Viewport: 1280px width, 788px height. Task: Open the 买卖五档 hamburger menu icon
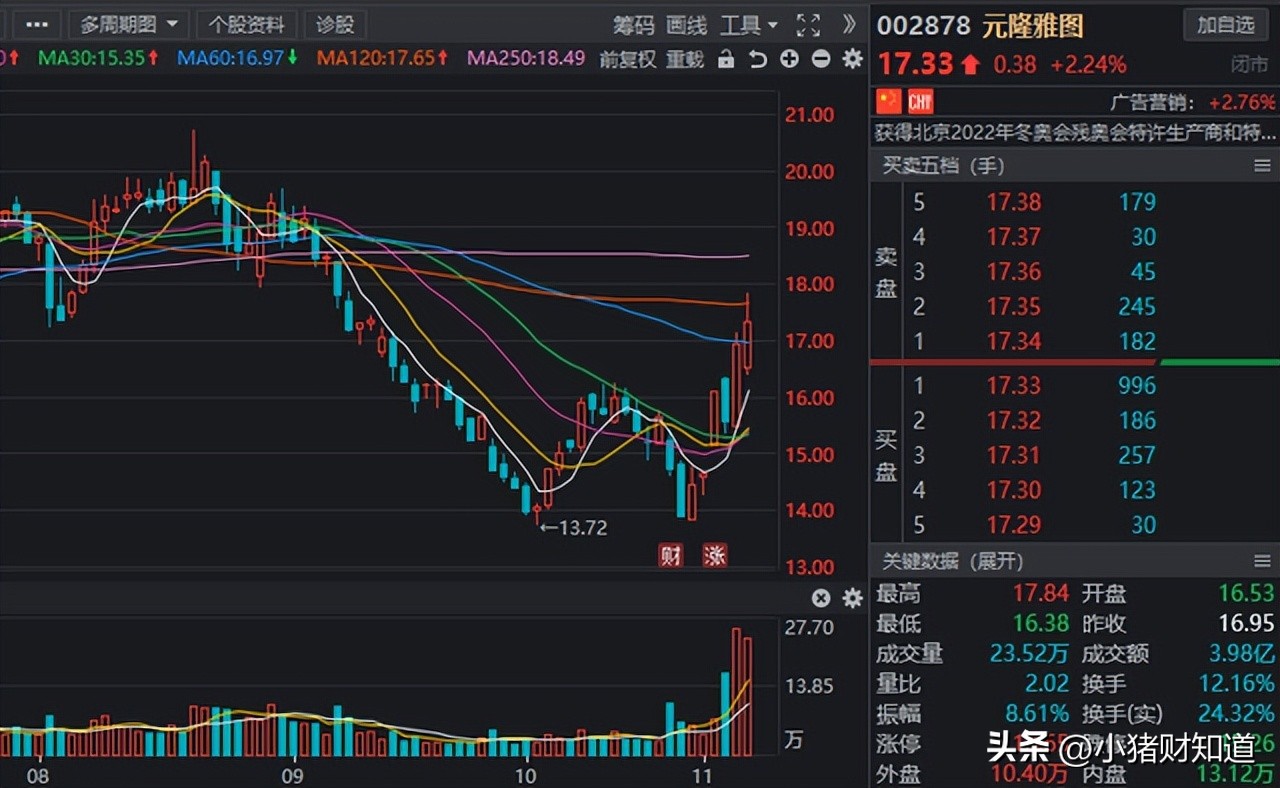coord(1263,165)
